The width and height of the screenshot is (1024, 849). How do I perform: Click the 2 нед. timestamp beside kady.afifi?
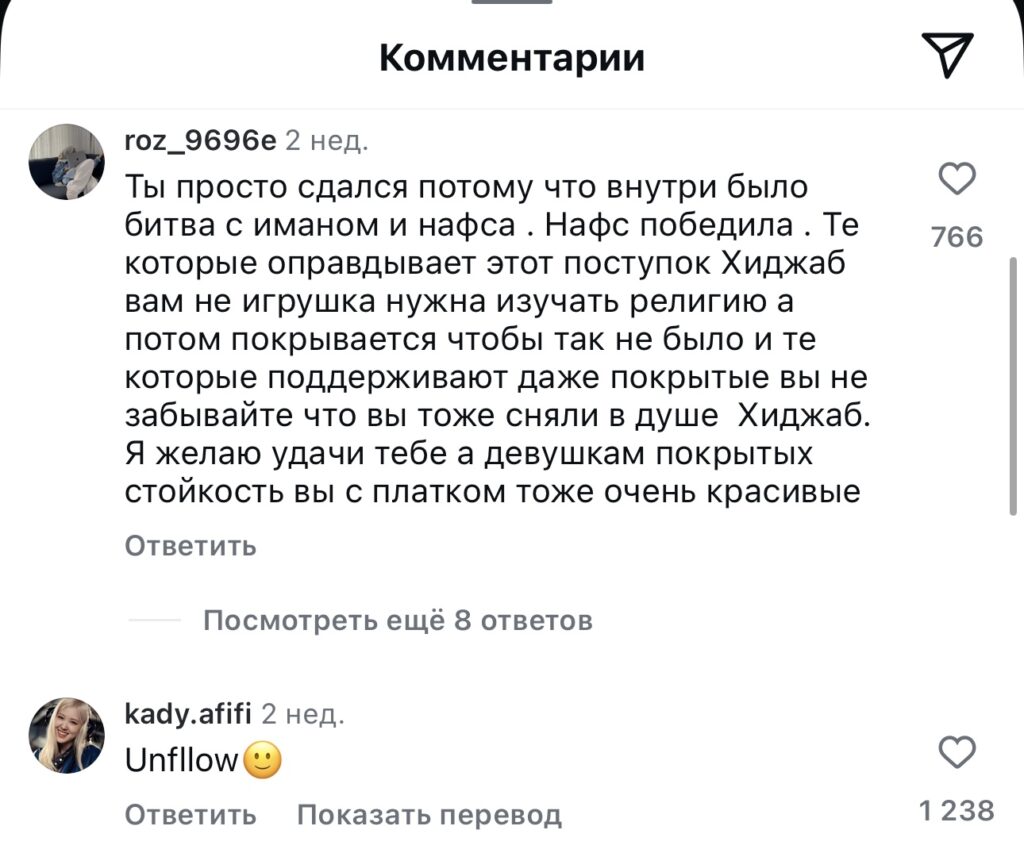coord(302,714)
